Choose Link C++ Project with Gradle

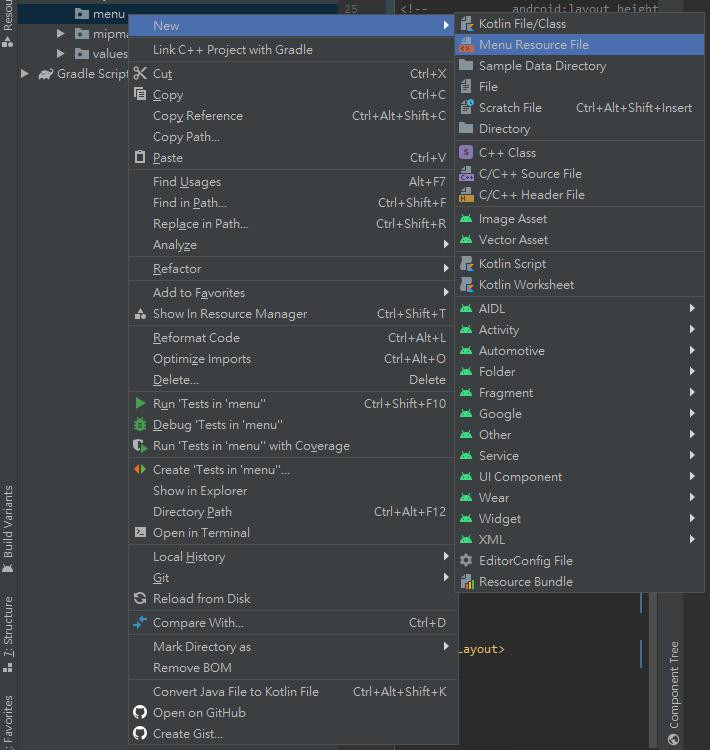pyautogui.click(x=293, y=50)
